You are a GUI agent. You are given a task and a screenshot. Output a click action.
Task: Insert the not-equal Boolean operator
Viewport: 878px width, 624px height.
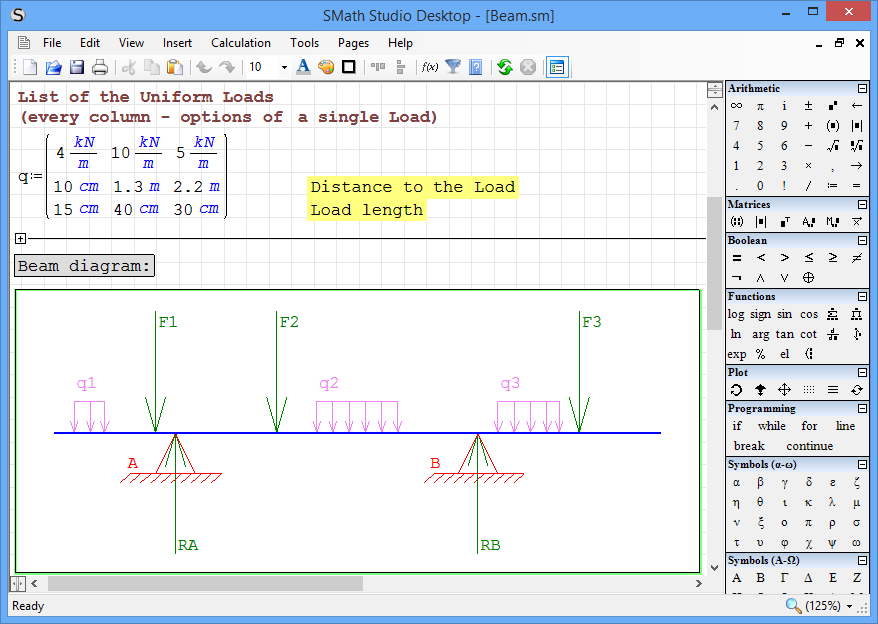857,258
